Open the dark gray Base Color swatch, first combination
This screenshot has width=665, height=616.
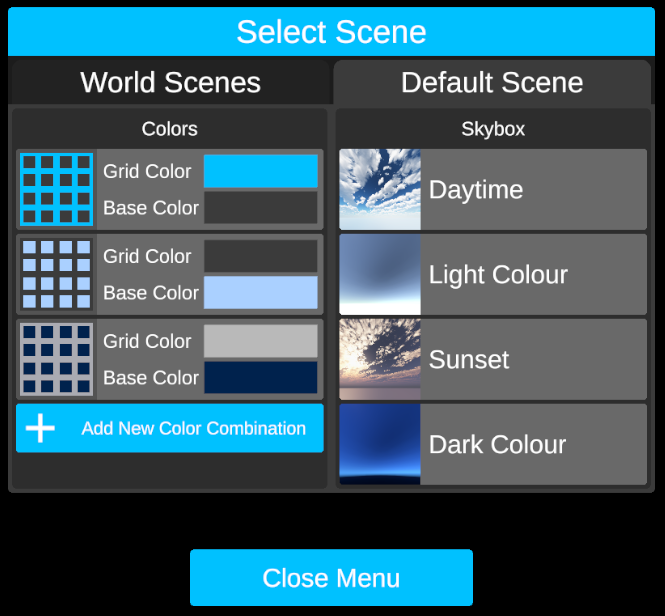click(261, 208)
